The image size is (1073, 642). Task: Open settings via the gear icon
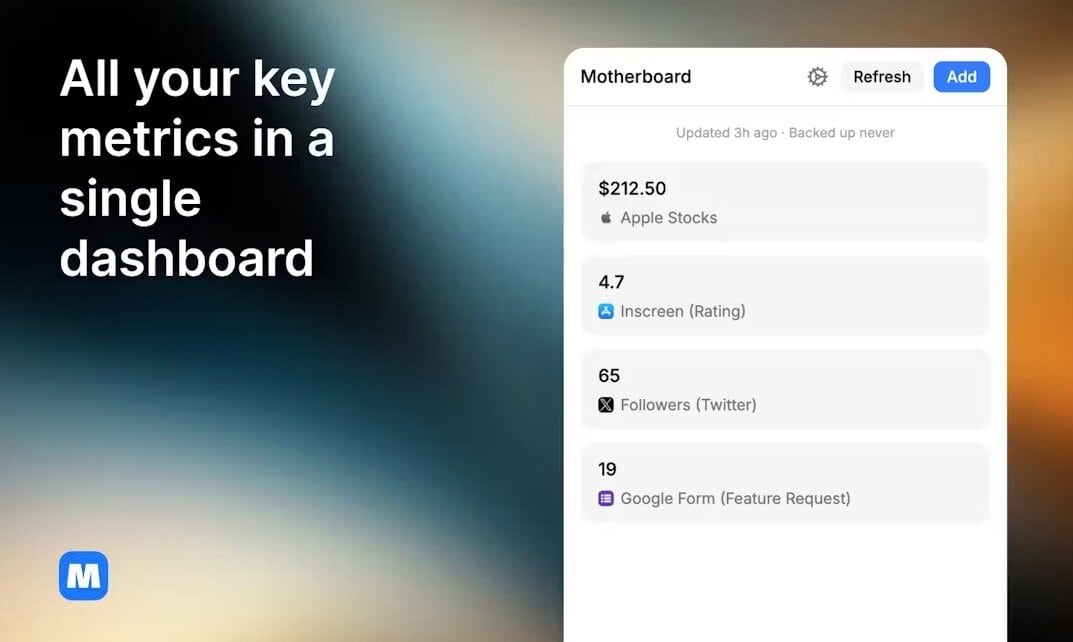[x=817, y=77]
